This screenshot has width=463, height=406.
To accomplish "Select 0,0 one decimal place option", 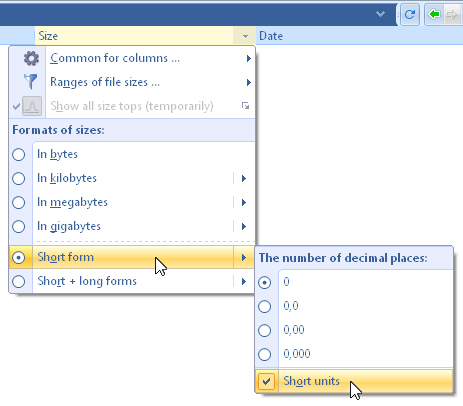I will pos(265,306).
